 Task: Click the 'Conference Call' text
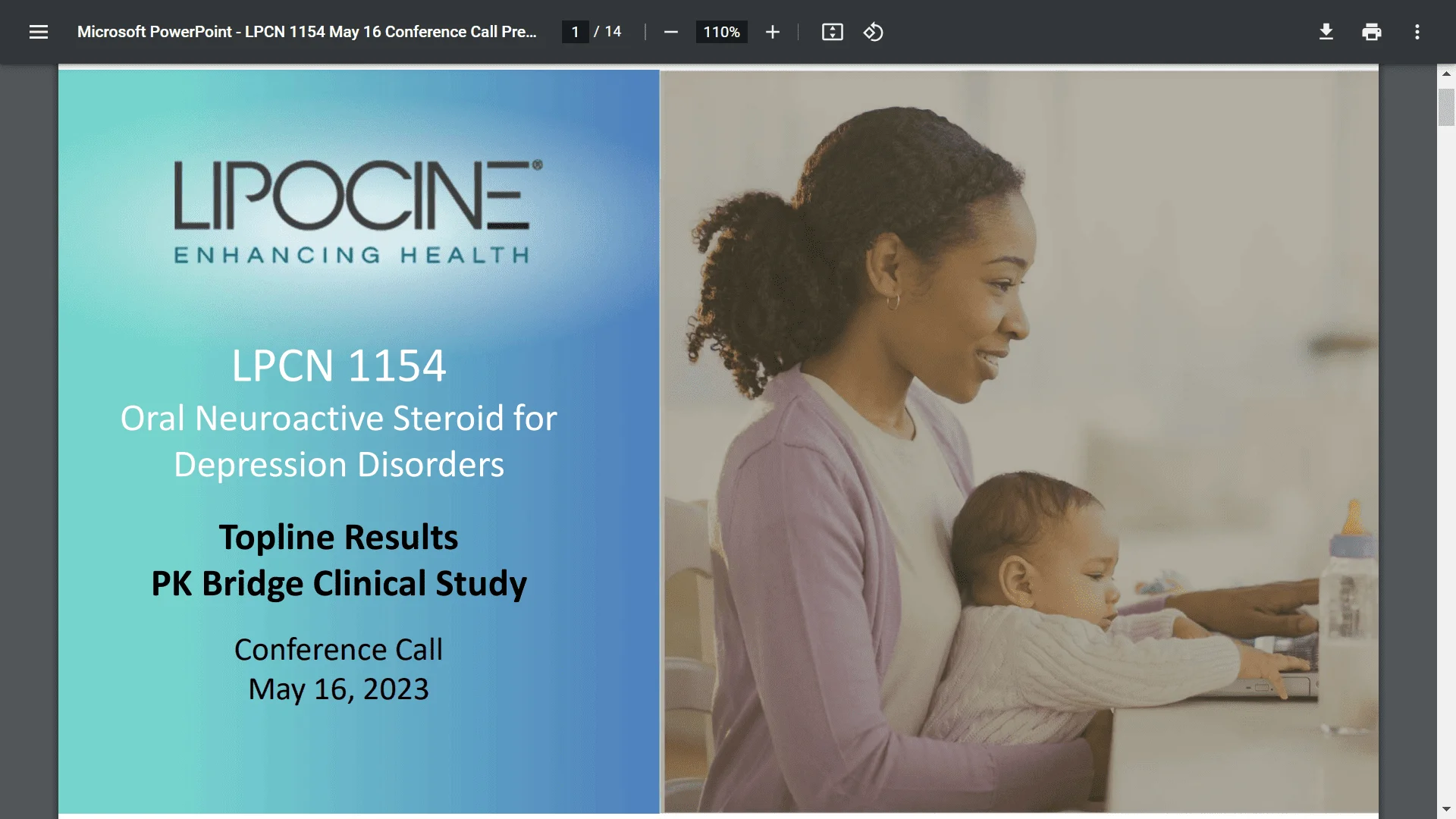(x=338, y=650)
